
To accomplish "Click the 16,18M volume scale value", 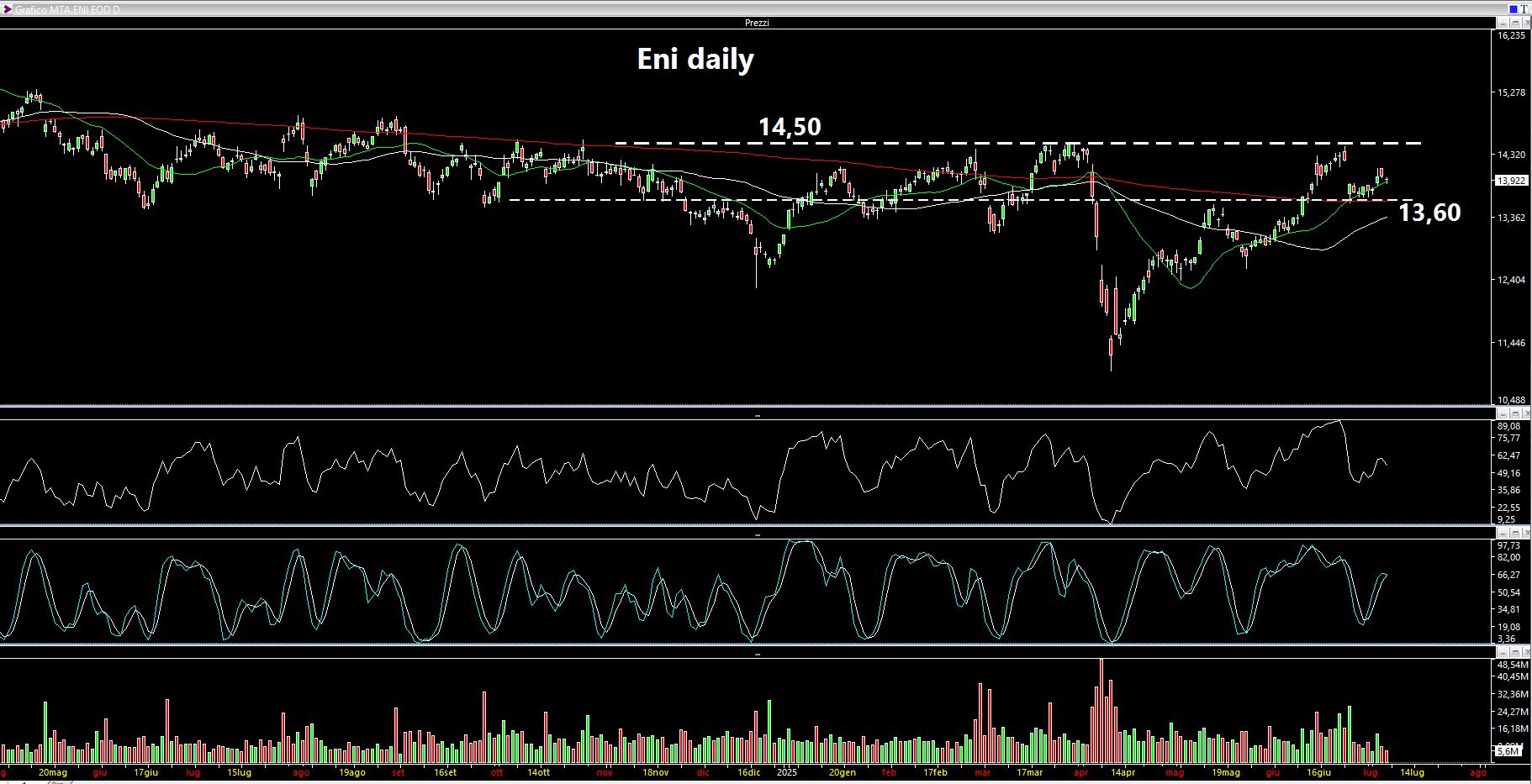I will point(1512,729).
